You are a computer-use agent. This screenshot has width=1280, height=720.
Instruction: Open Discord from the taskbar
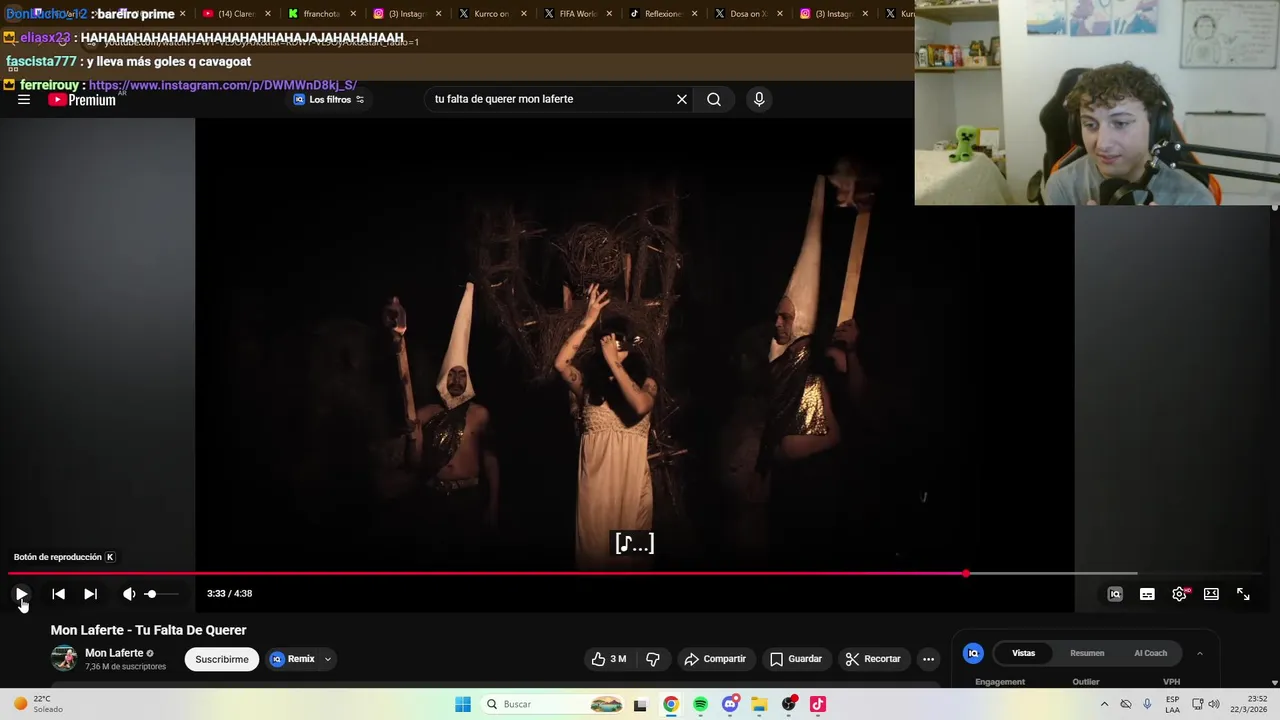(730, 704)
